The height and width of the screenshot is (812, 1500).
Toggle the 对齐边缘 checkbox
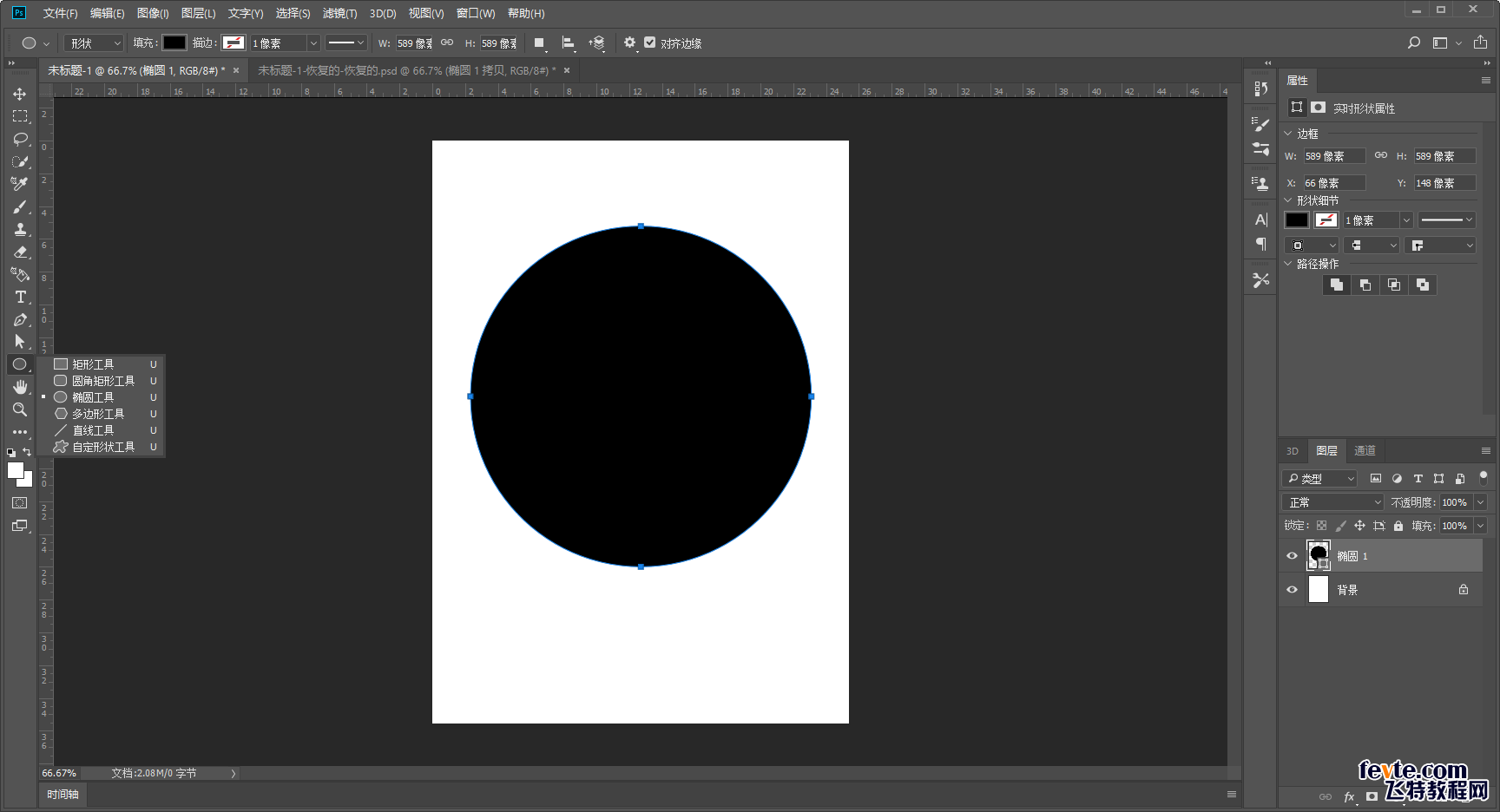point(649,43)
